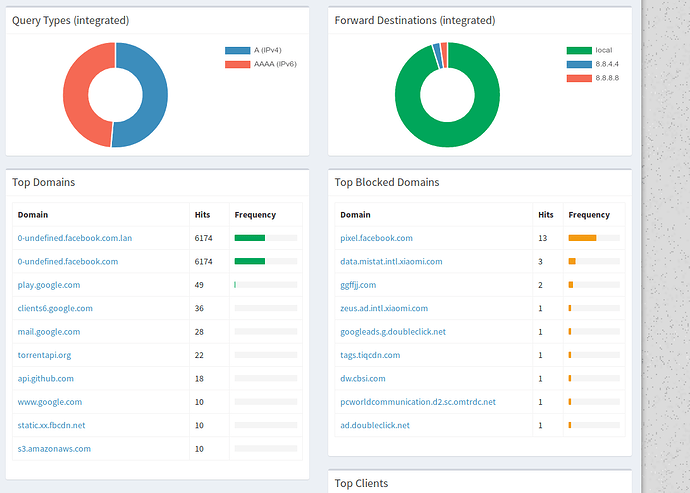Toggle the A (IPv4) legend swatch

coord(237,50)
